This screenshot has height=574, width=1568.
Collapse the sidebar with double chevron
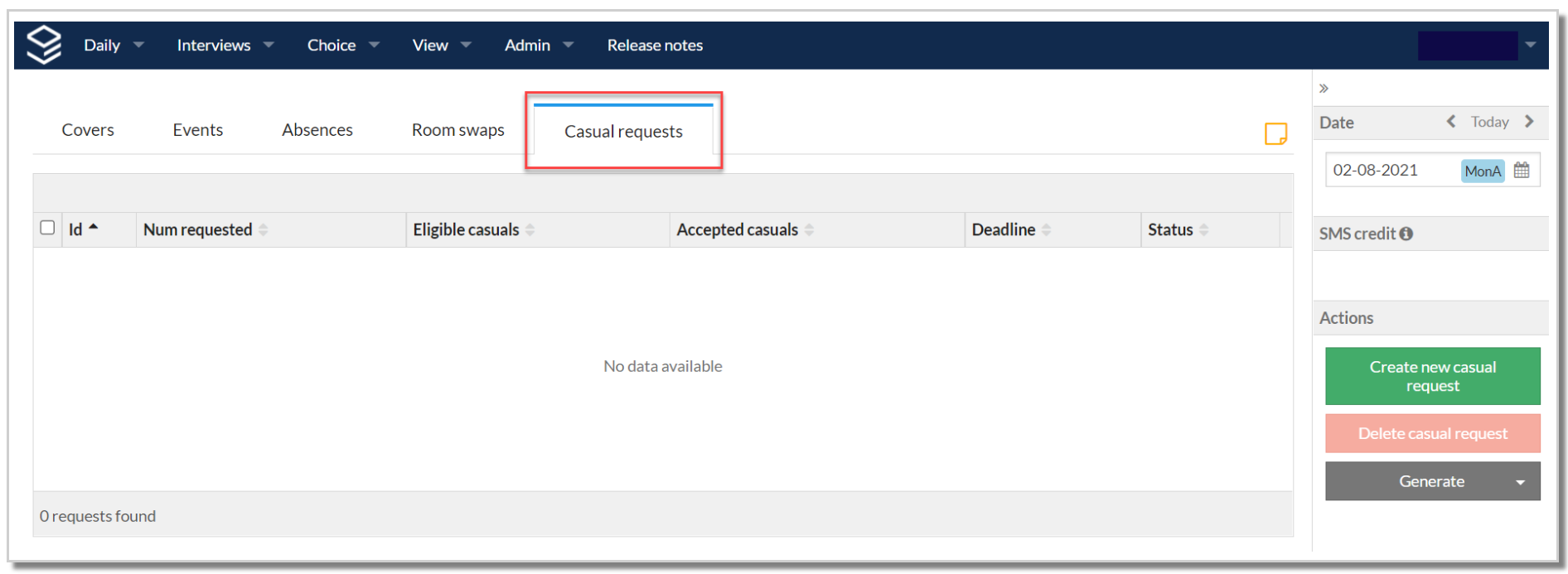tap(1324, 88)
